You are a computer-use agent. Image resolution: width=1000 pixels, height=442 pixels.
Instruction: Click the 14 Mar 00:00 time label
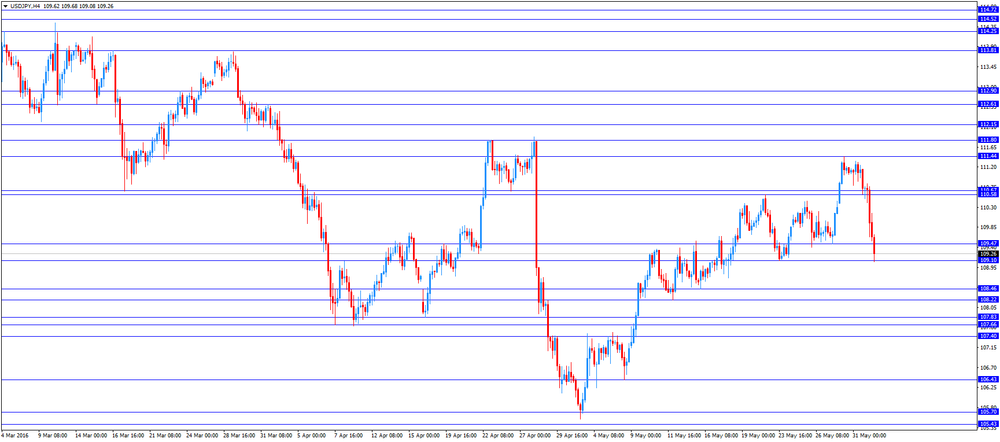[91, 436]
